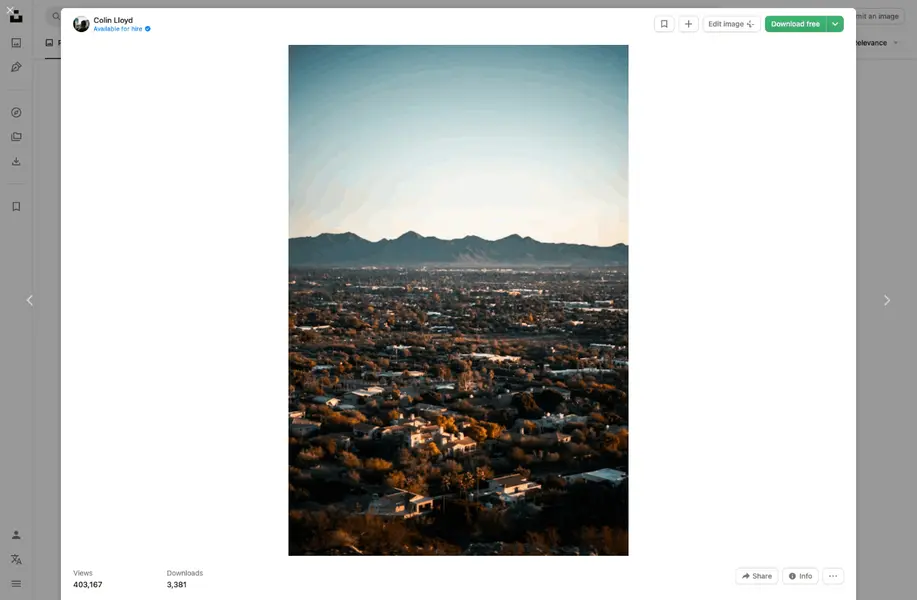Click the language translation icon

point(15,559)
